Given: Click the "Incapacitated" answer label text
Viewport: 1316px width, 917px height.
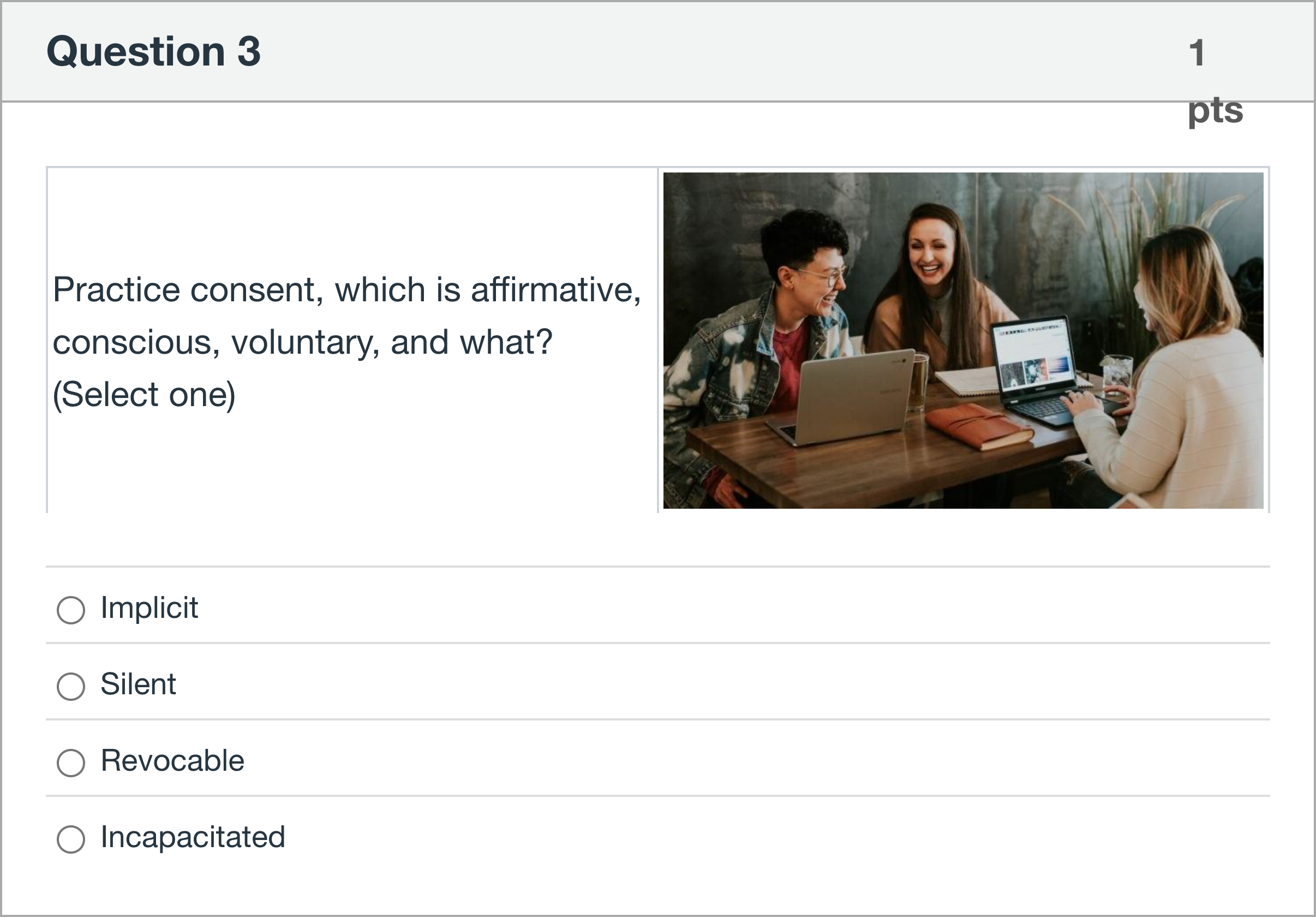Looking at the screenshot, I should click(193, 837).
